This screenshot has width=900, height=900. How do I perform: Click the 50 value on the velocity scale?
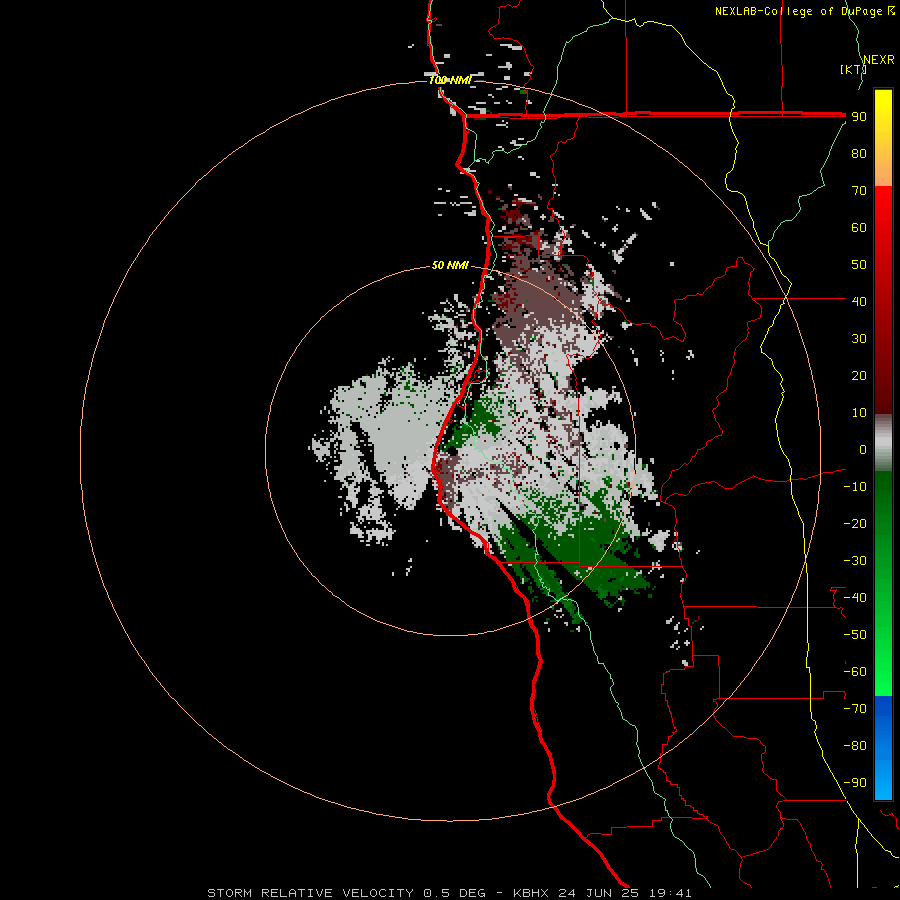(859, 265)
